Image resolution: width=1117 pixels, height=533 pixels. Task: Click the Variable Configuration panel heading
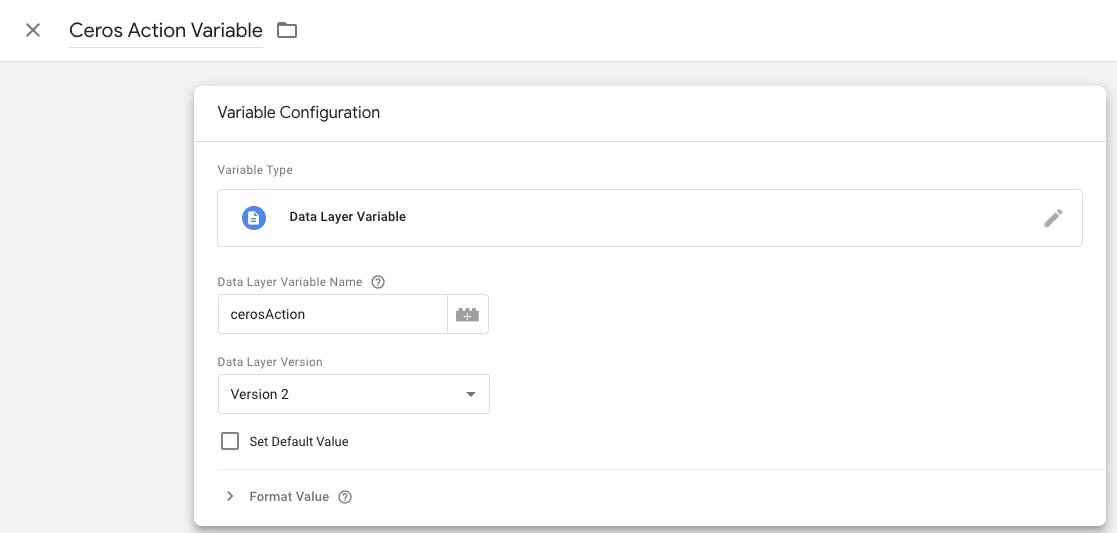298,112
